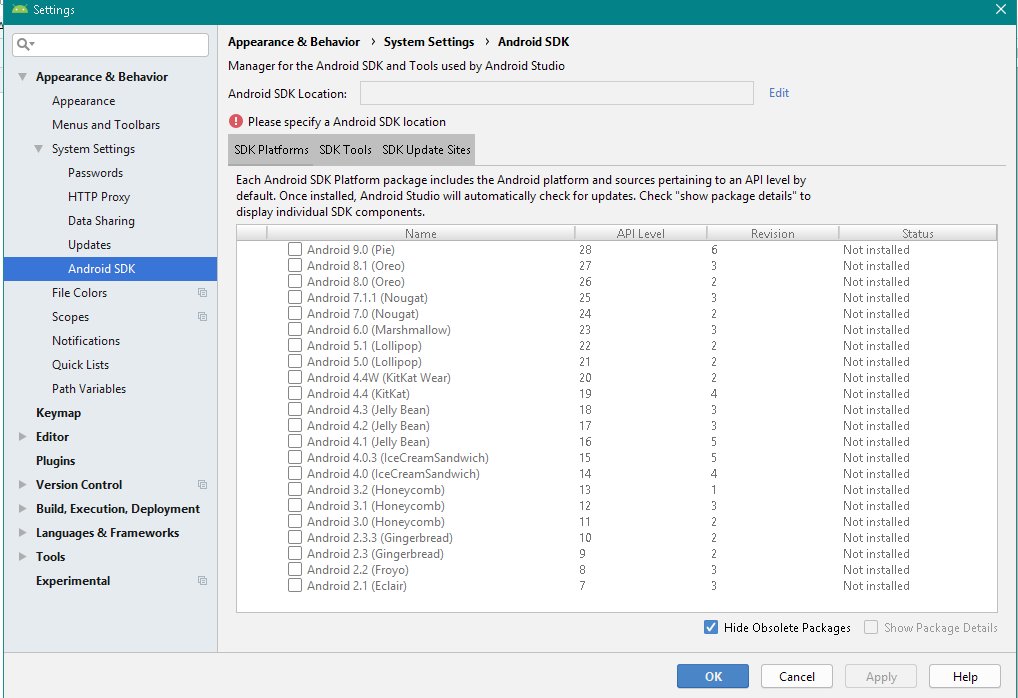Click the project-level icon next to Experimental

tap(203, 580)
